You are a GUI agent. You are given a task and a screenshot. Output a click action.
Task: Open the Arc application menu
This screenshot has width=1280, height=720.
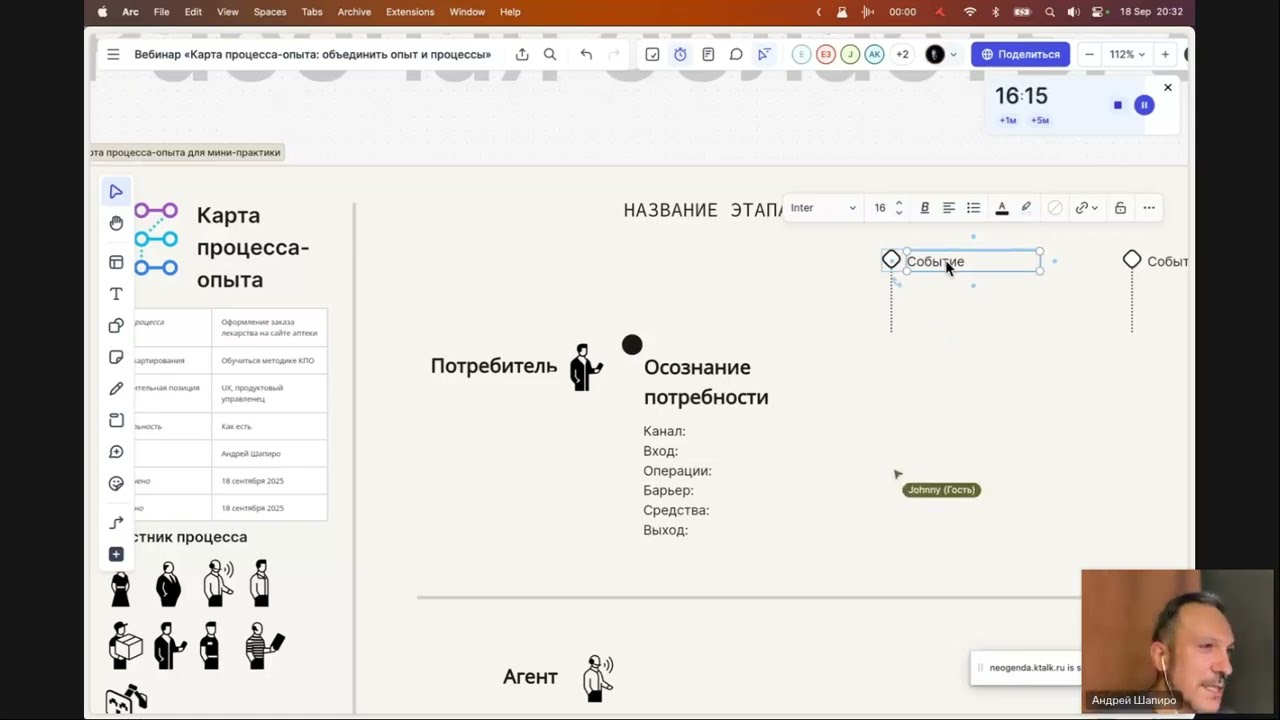pyautogui.click(x=130, y=12)
